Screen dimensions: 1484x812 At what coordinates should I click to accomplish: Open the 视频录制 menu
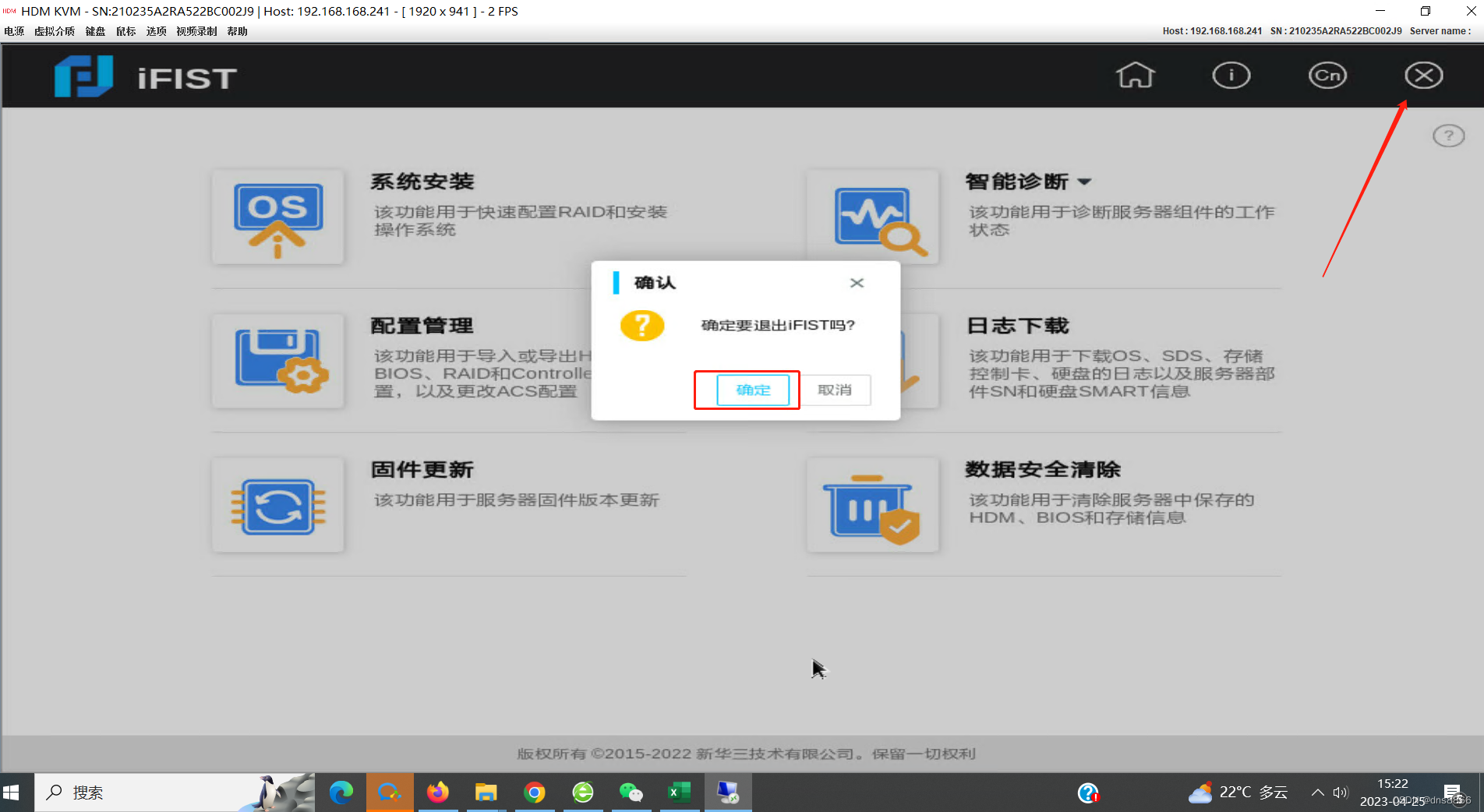[196, 31]
